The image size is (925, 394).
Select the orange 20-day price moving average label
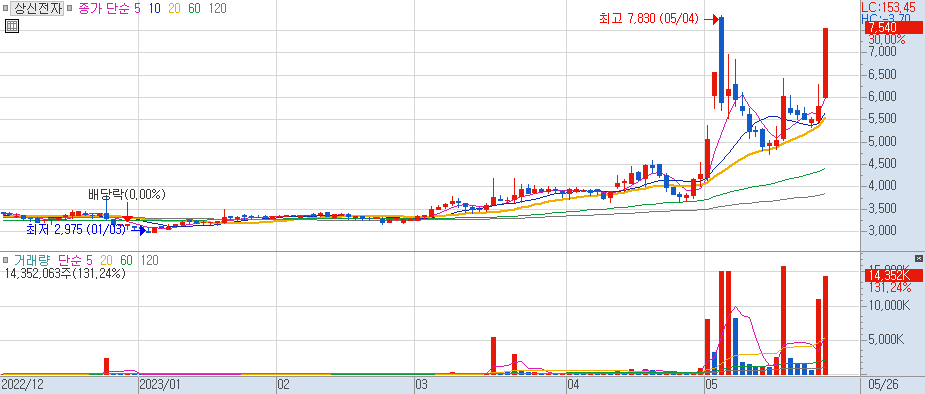[x=175, y=8]
